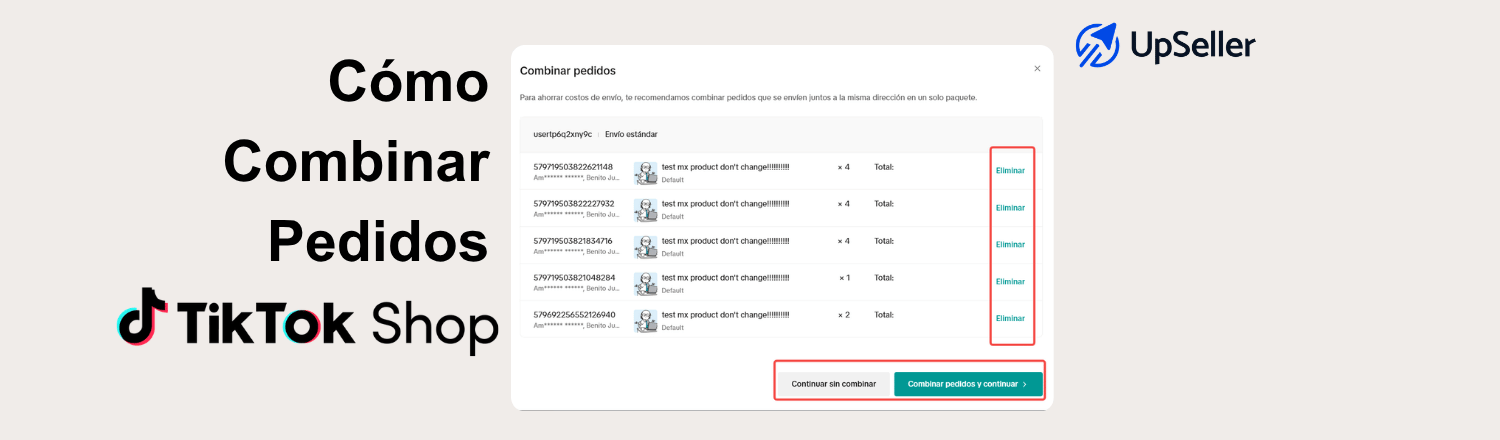Click the UpSeller brand name text
1500x440 pixels.
click(x=1192, y=45)
